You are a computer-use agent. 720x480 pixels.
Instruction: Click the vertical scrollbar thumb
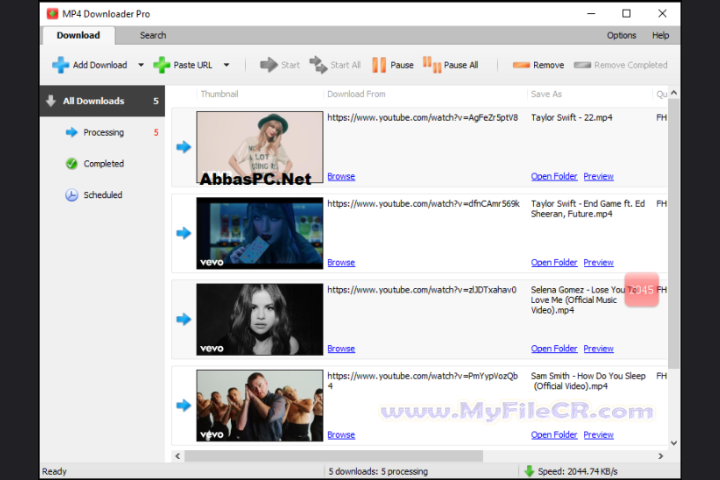pyautogui.click(x=674, y=233)
